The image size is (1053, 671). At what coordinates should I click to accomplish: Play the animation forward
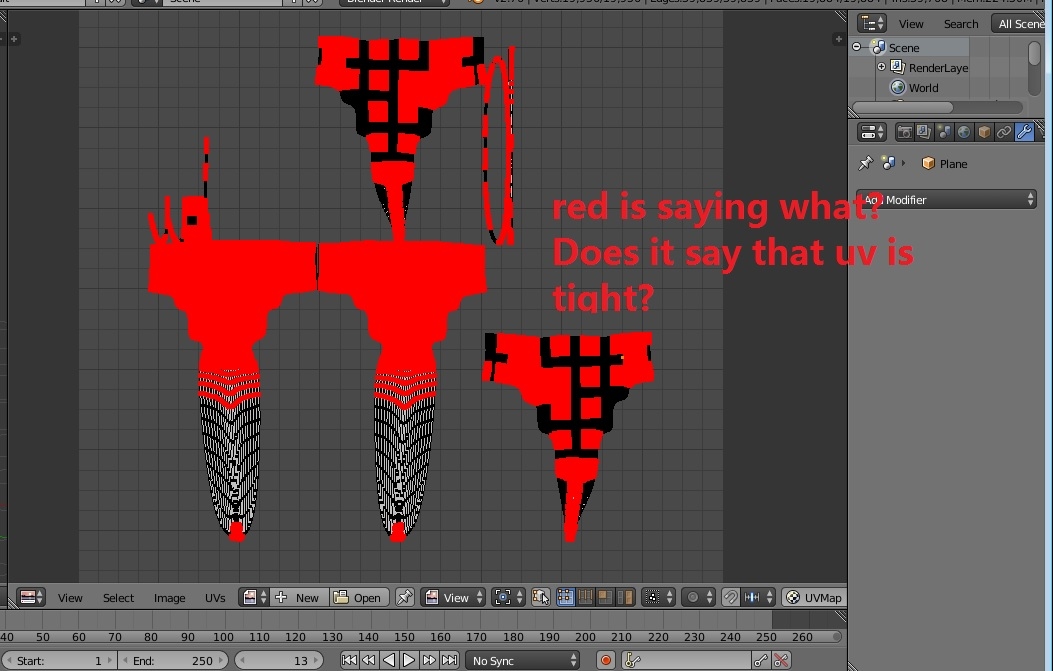click(x=408, y=660)
